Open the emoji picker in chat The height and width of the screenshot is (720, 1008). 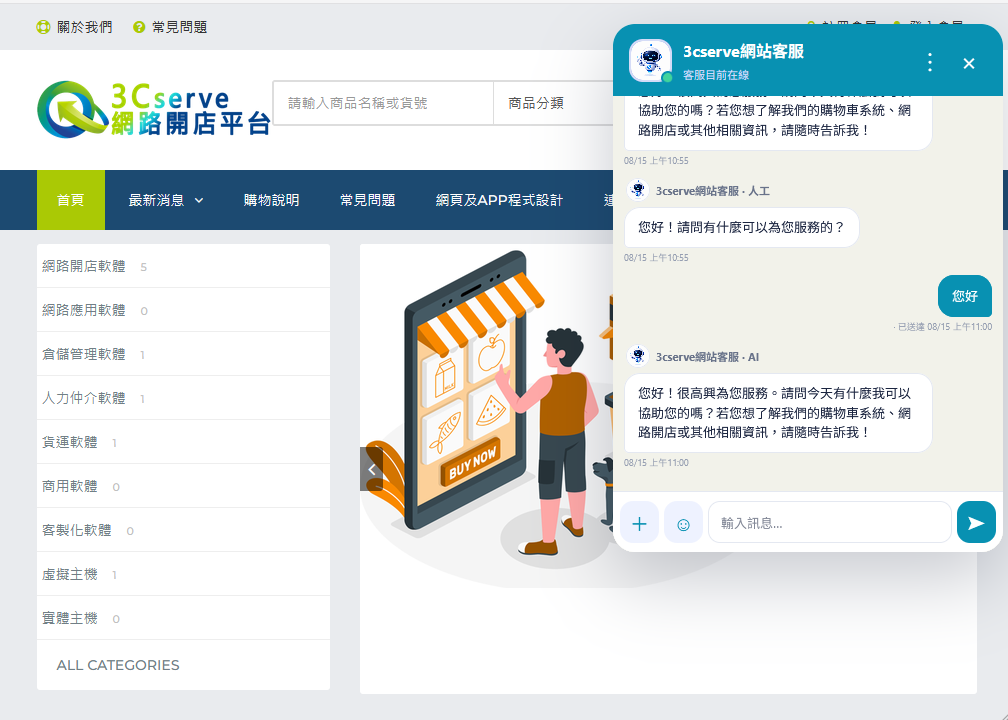[x=683, y=523]
